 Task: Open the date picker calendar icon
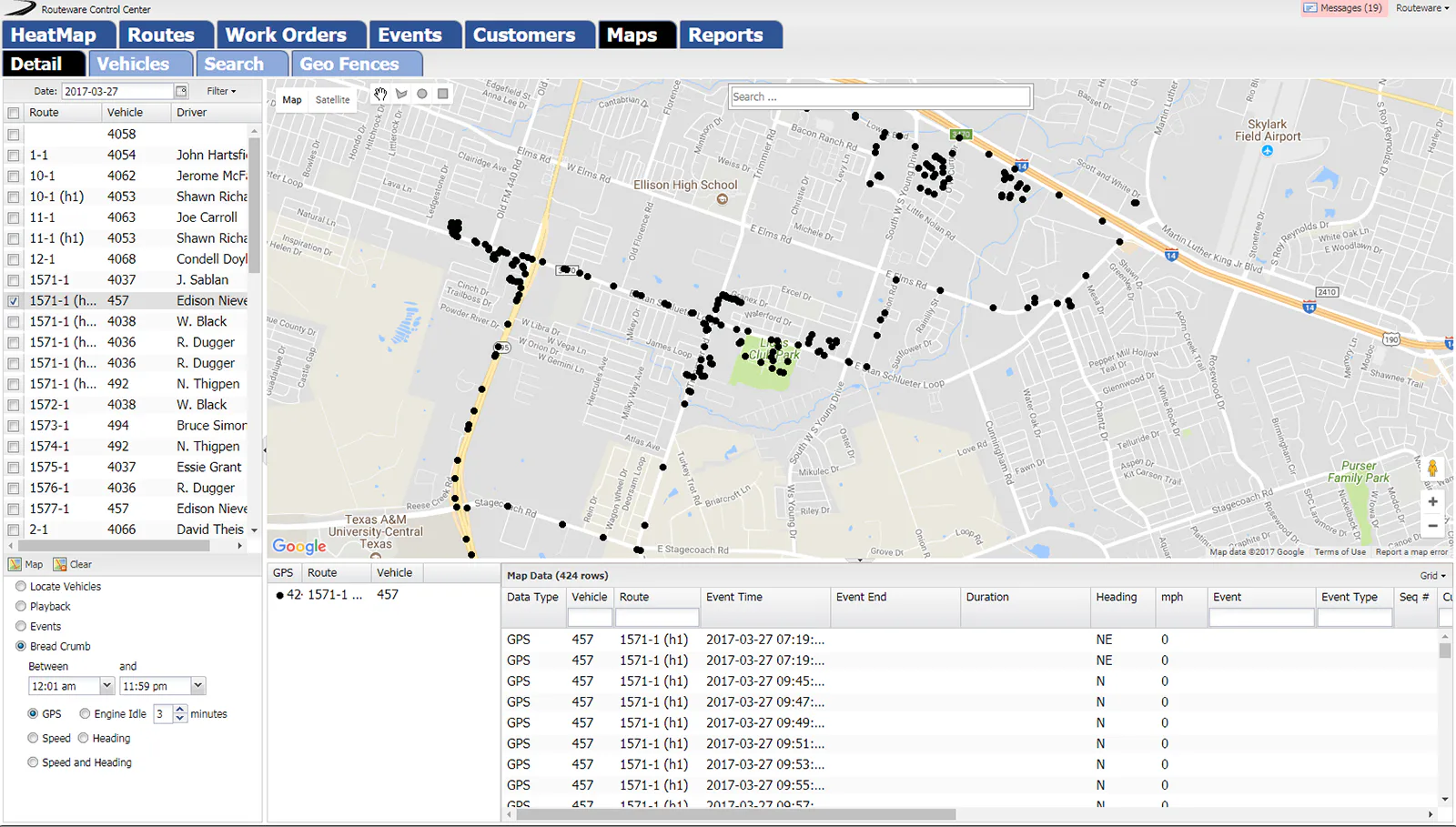(x=181, y=91)
